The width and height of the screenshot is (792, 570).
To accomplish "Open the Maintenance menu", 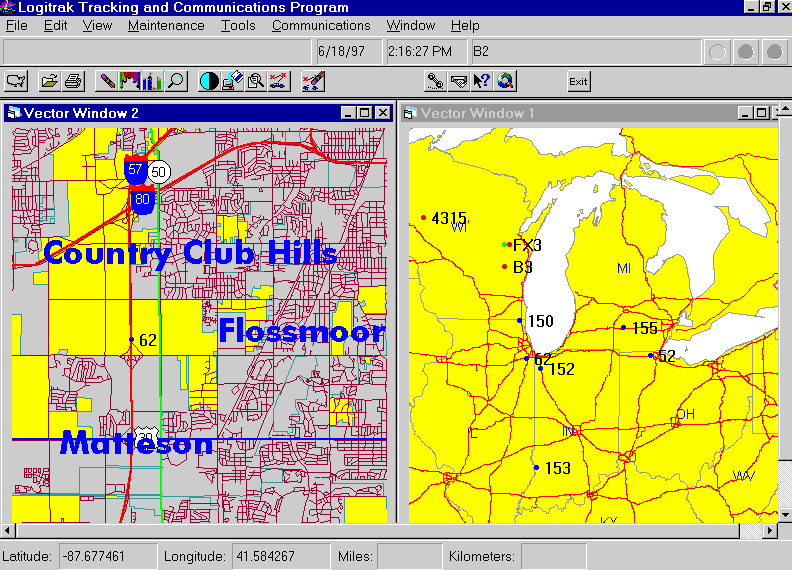I will (166, 25).
